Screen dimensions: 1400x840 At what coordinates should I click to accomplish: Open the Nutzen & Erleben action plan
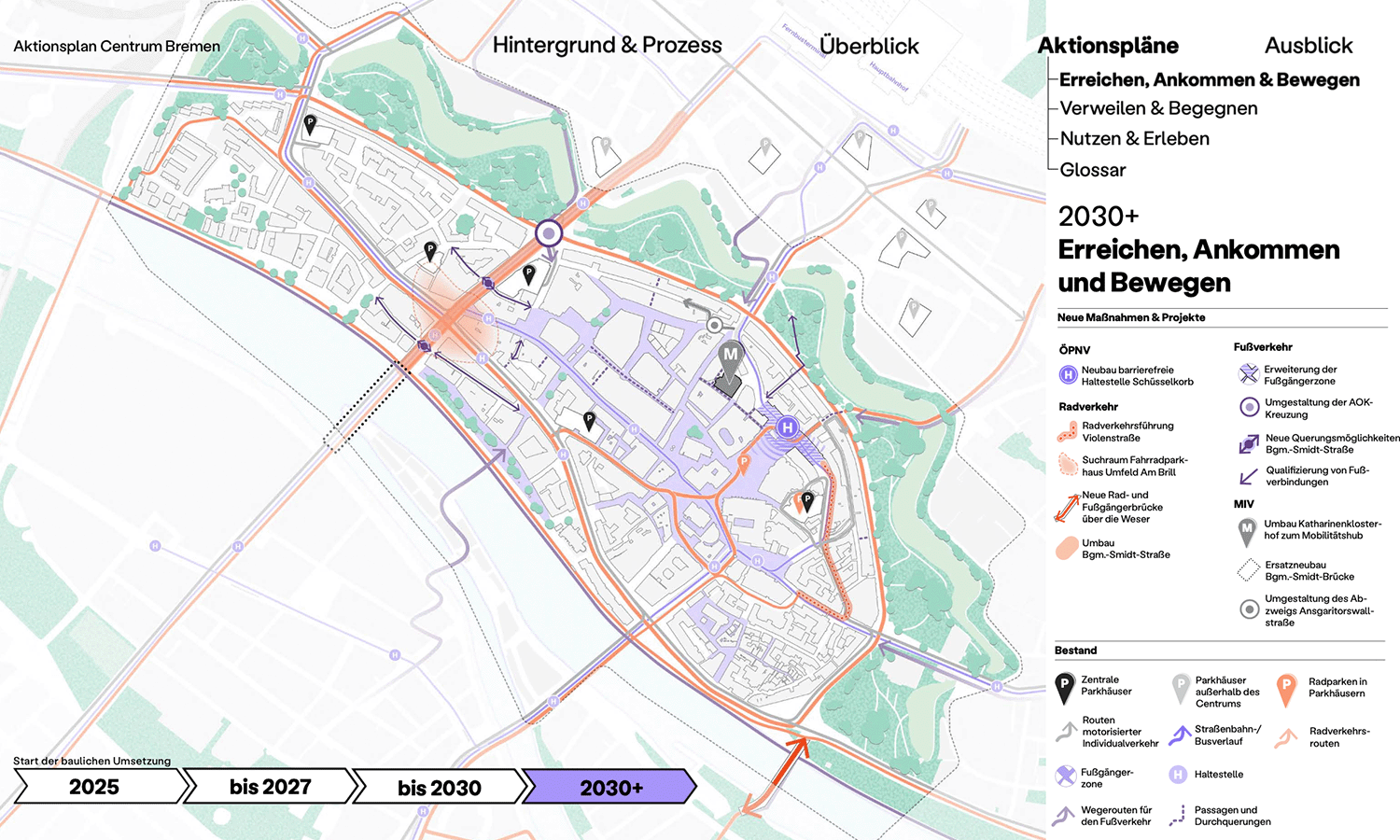1134,139
